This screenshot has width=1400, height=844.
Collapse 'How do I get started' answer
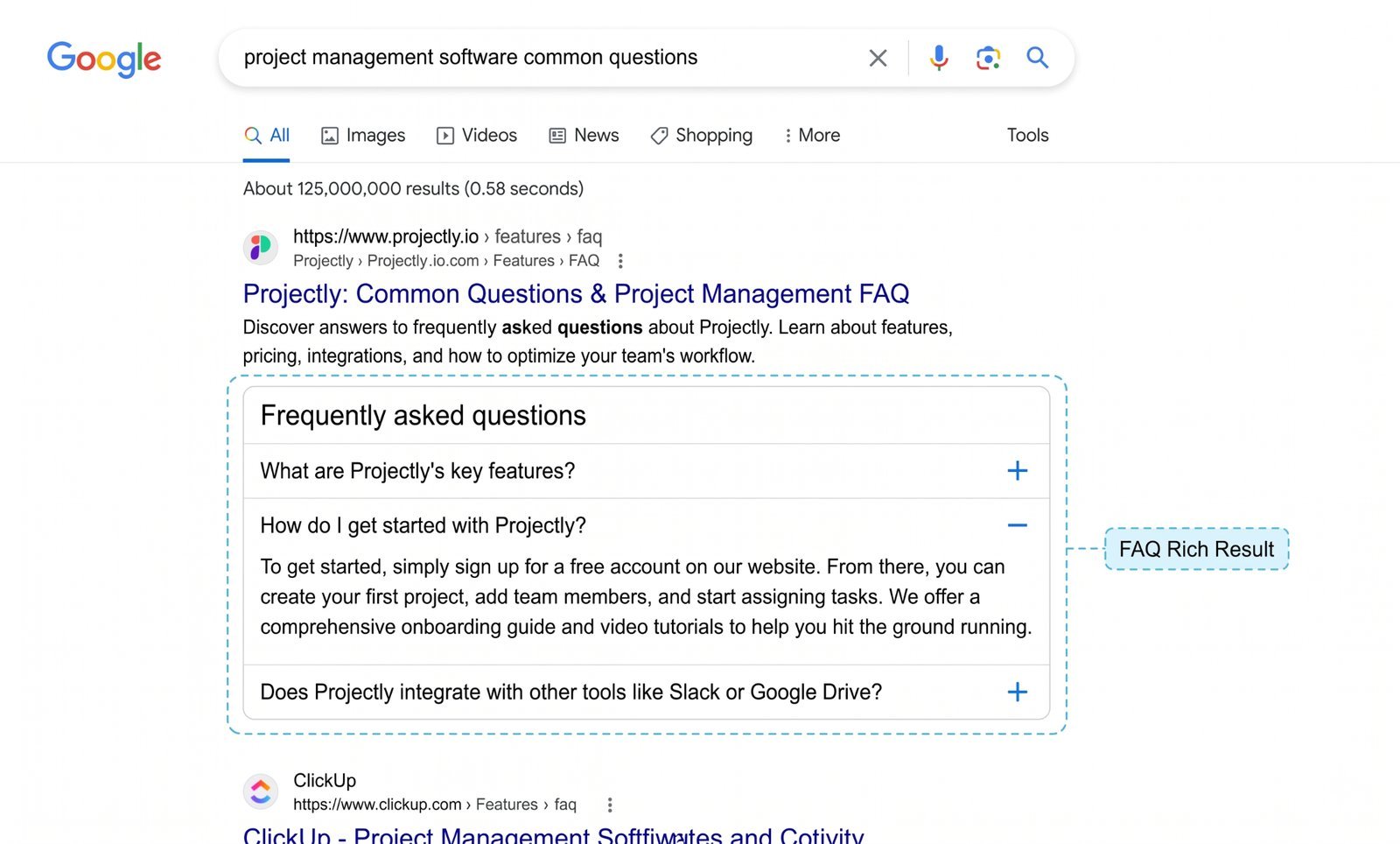click(646, 525)
